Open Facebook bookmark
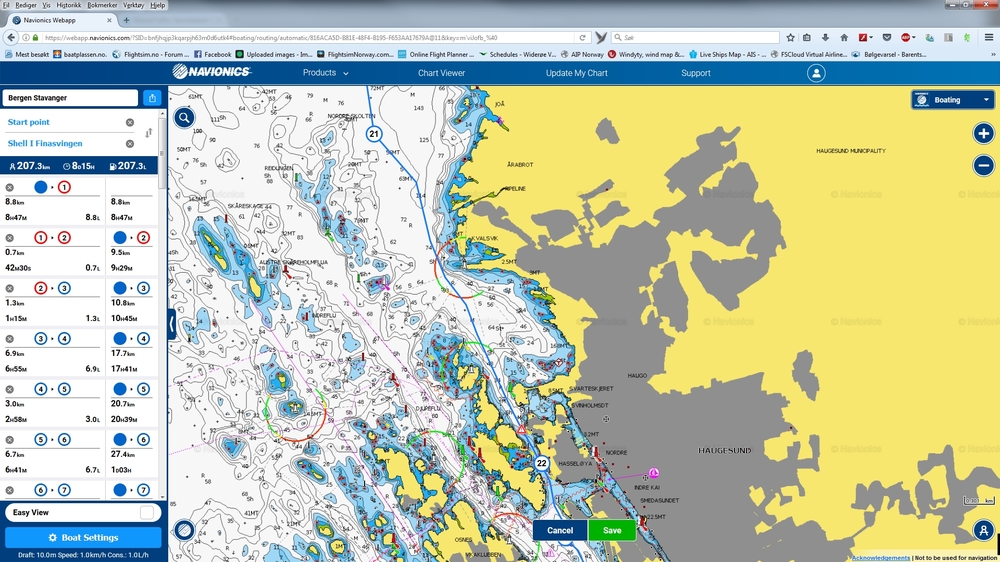 [x=213, y=55]
